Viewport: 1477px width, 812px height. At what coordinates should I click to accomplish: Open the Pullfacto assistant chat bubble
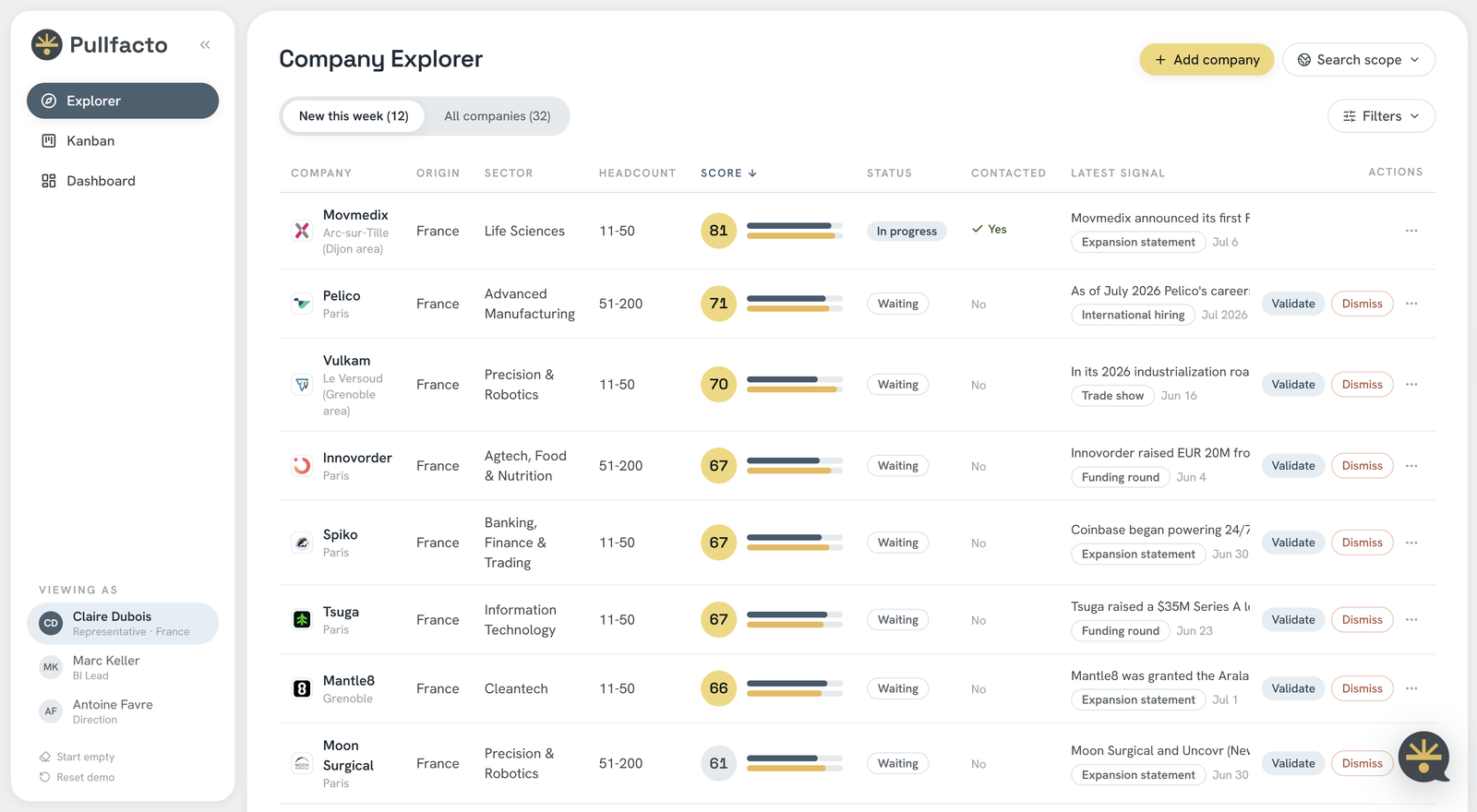coord(1424,757)
